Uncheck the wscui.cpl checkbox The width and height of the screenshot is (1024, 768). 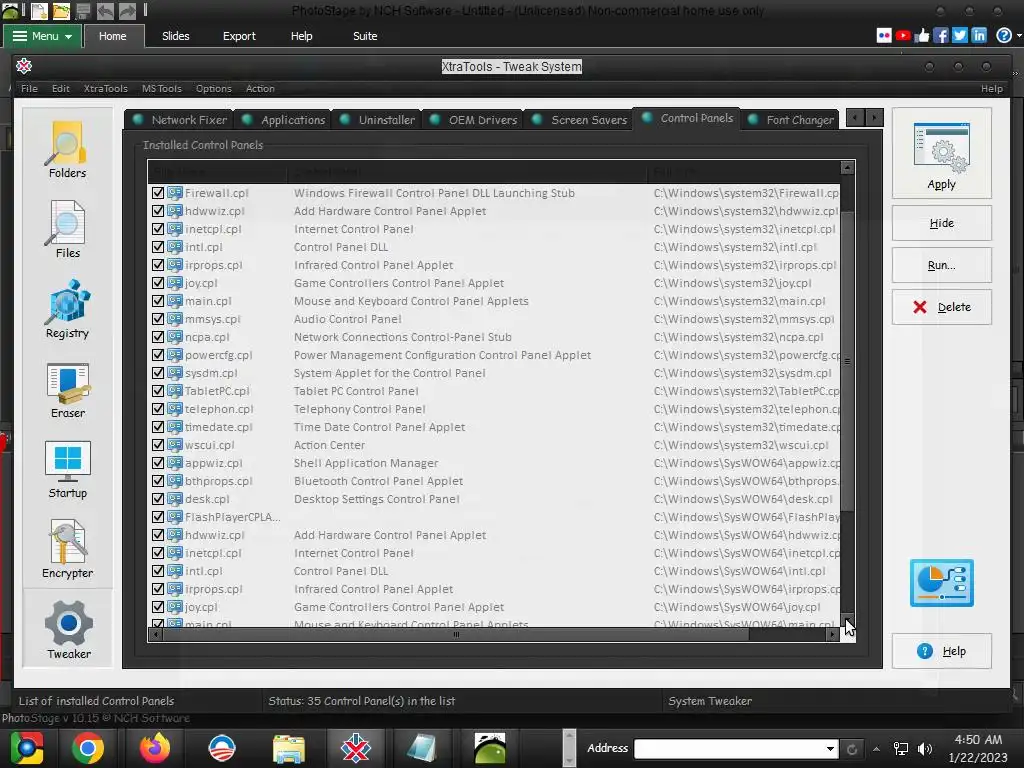coord(157,445)
